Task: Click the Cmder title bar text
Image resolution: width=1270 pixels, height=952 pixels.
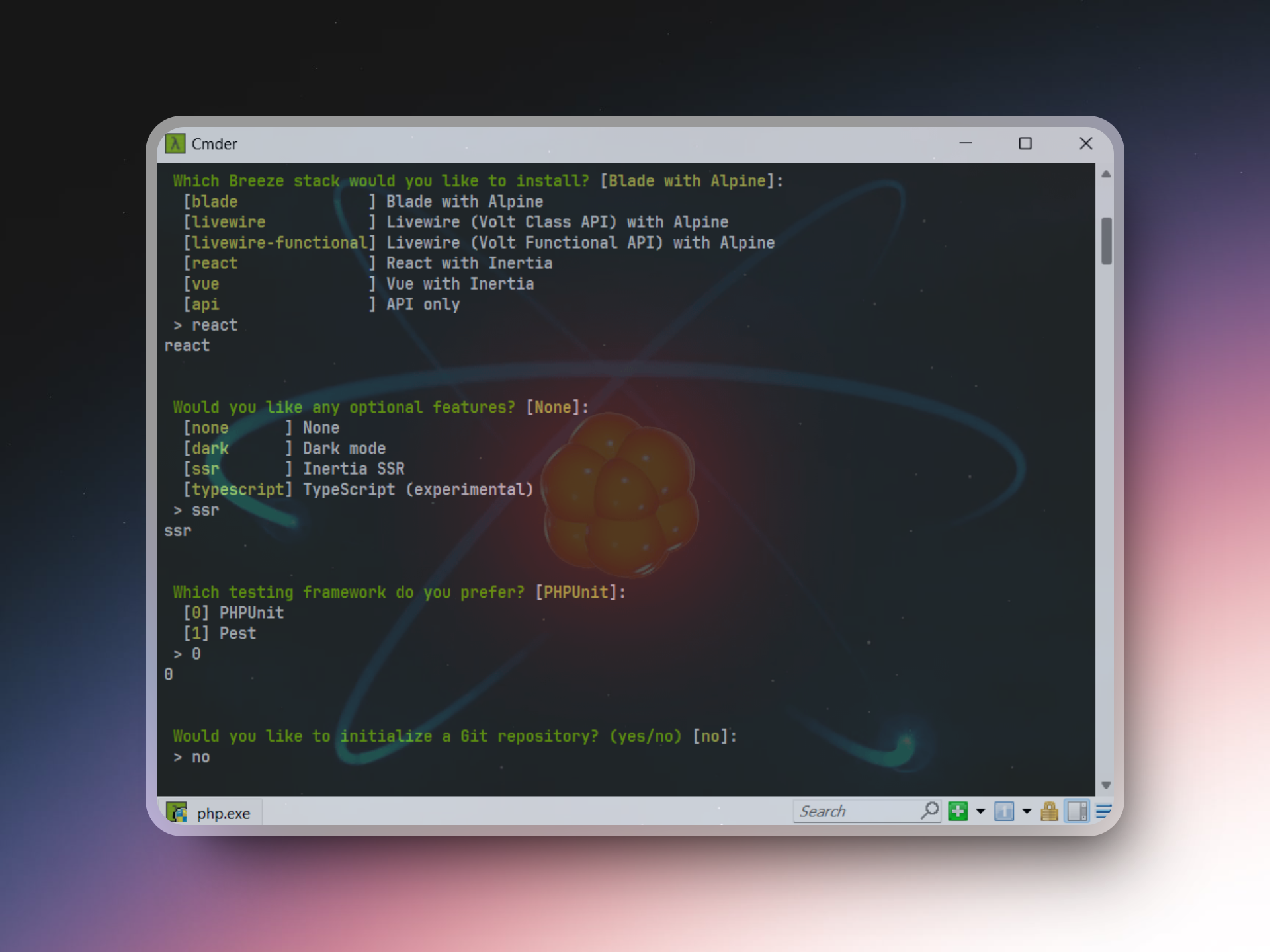Action: pos(214,144)
